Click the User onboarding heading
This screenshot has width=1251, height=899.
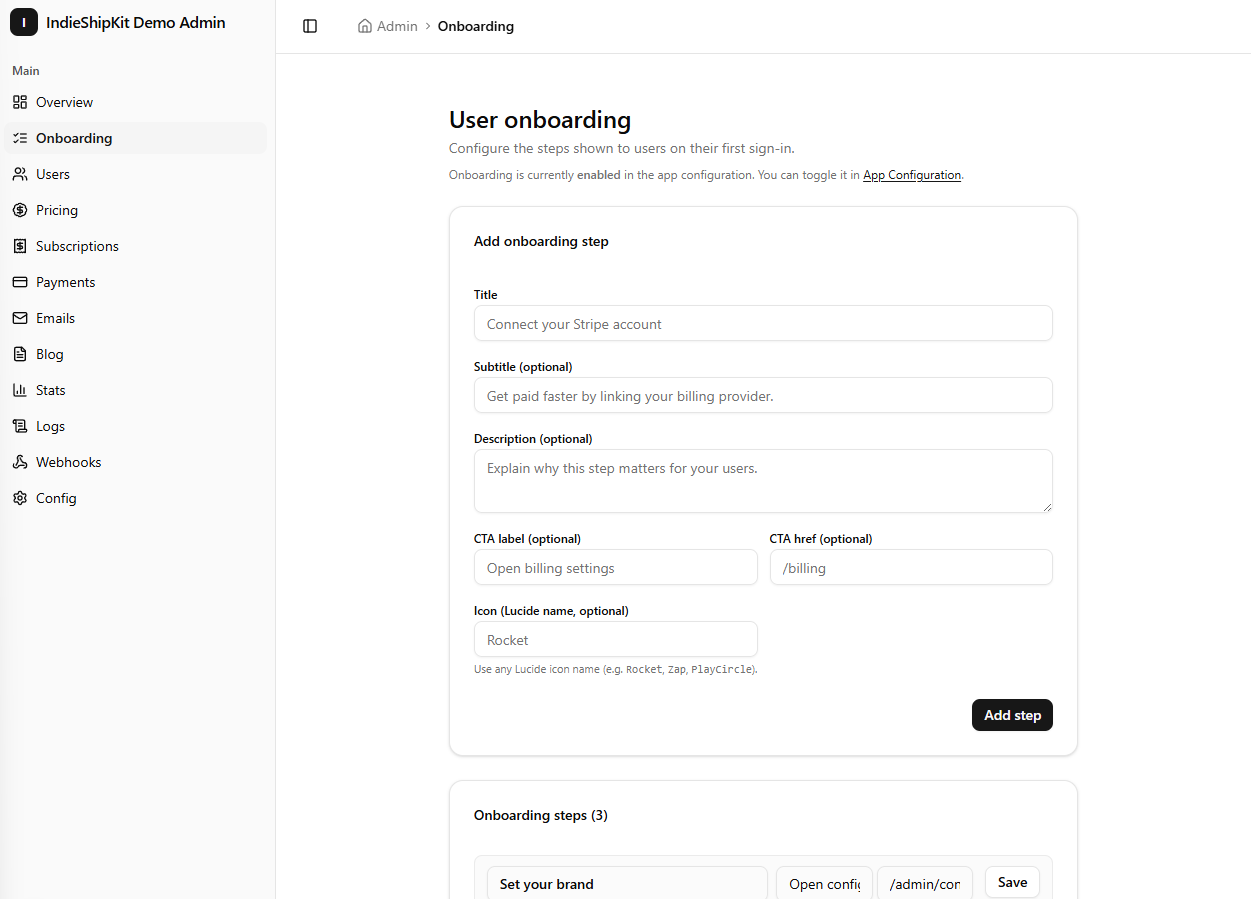[x=540, y=120]
